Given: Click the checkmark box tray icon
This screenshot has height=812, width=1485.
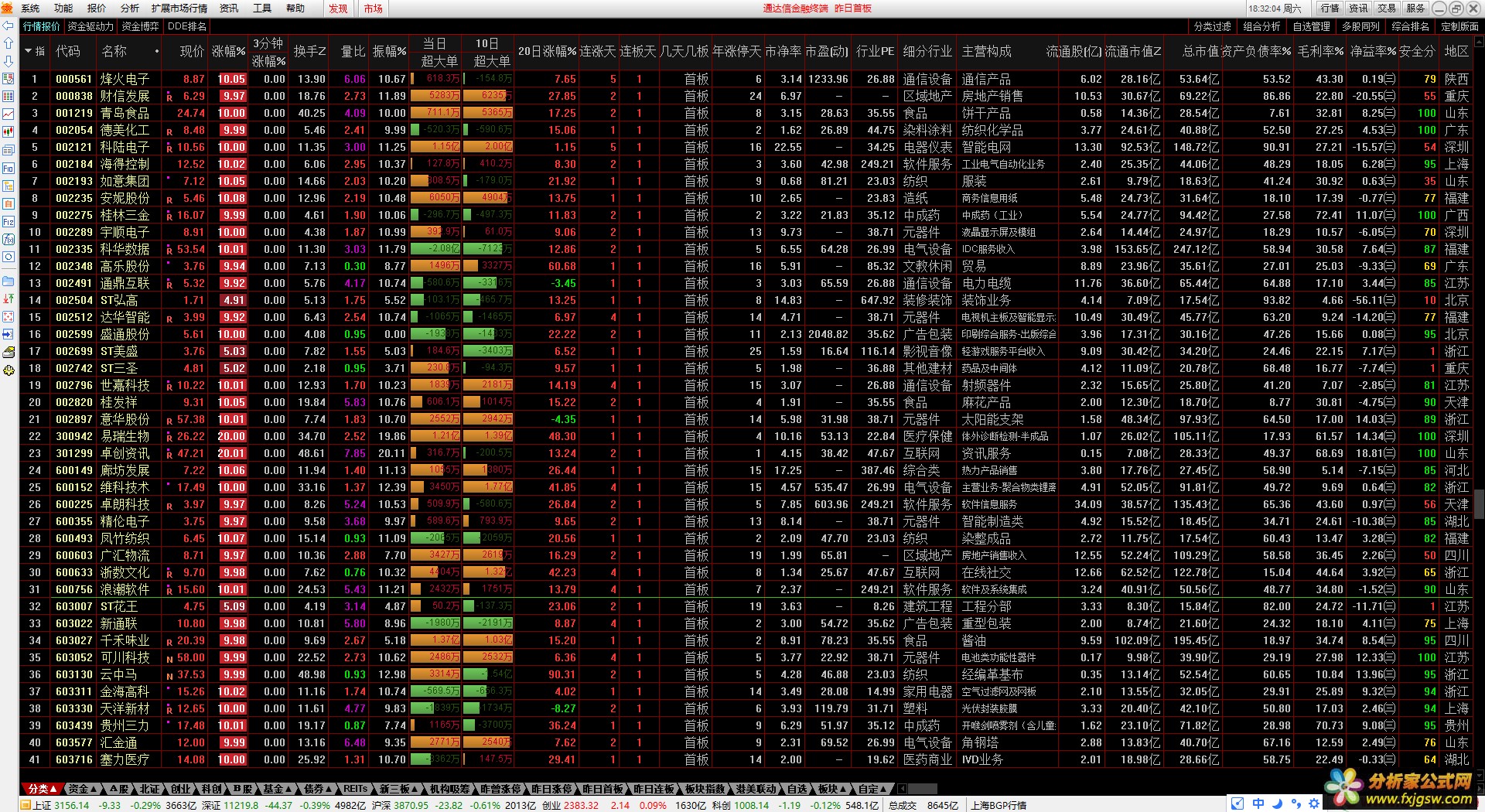Looking at the screenshot, I should pyautogui.click(x=1238, y=803).
